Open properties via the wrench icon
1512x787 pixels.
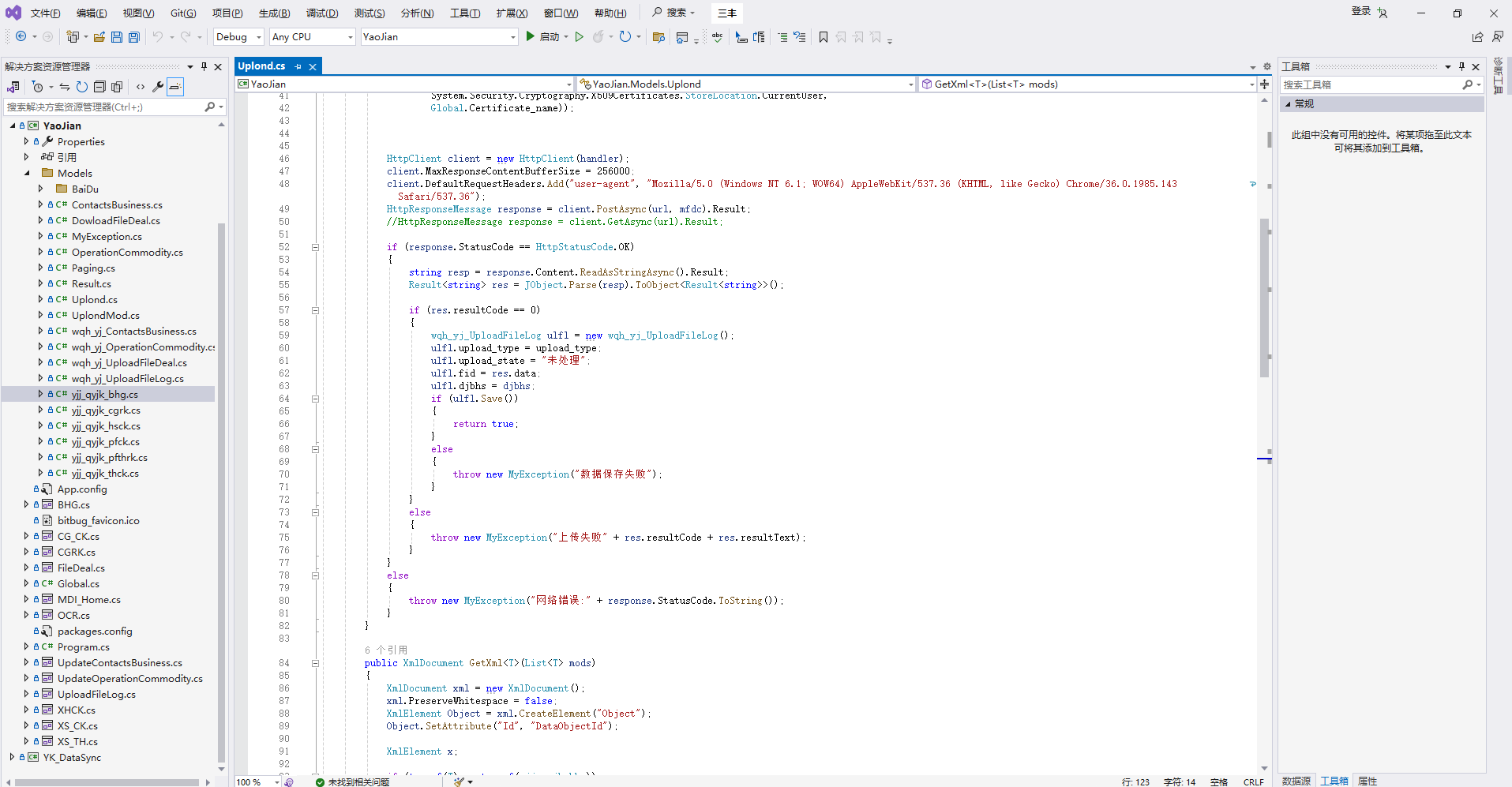(158, 87)
